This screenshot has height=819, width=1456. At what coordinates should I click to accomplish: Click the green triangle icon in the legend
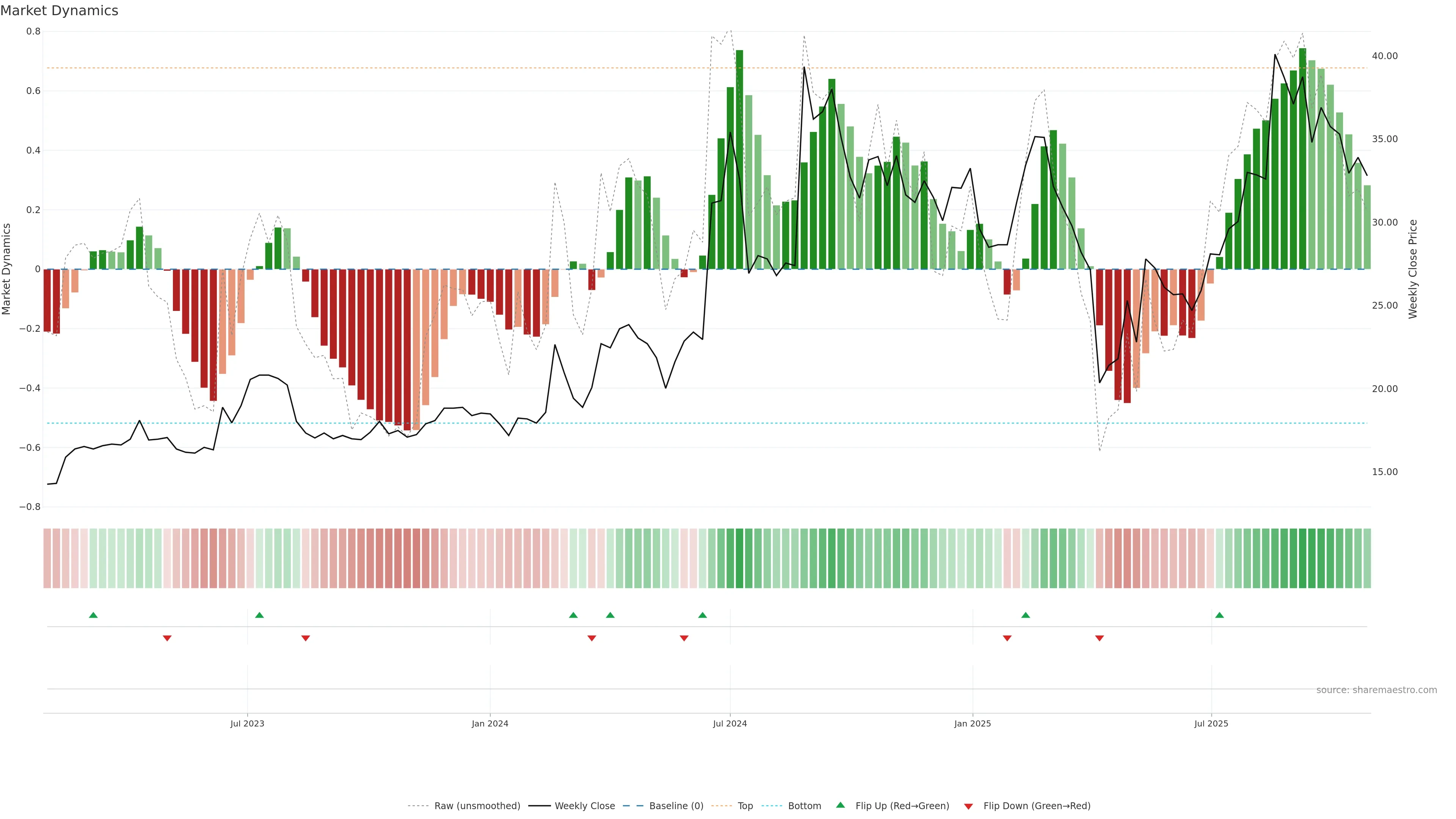(841, 805)
